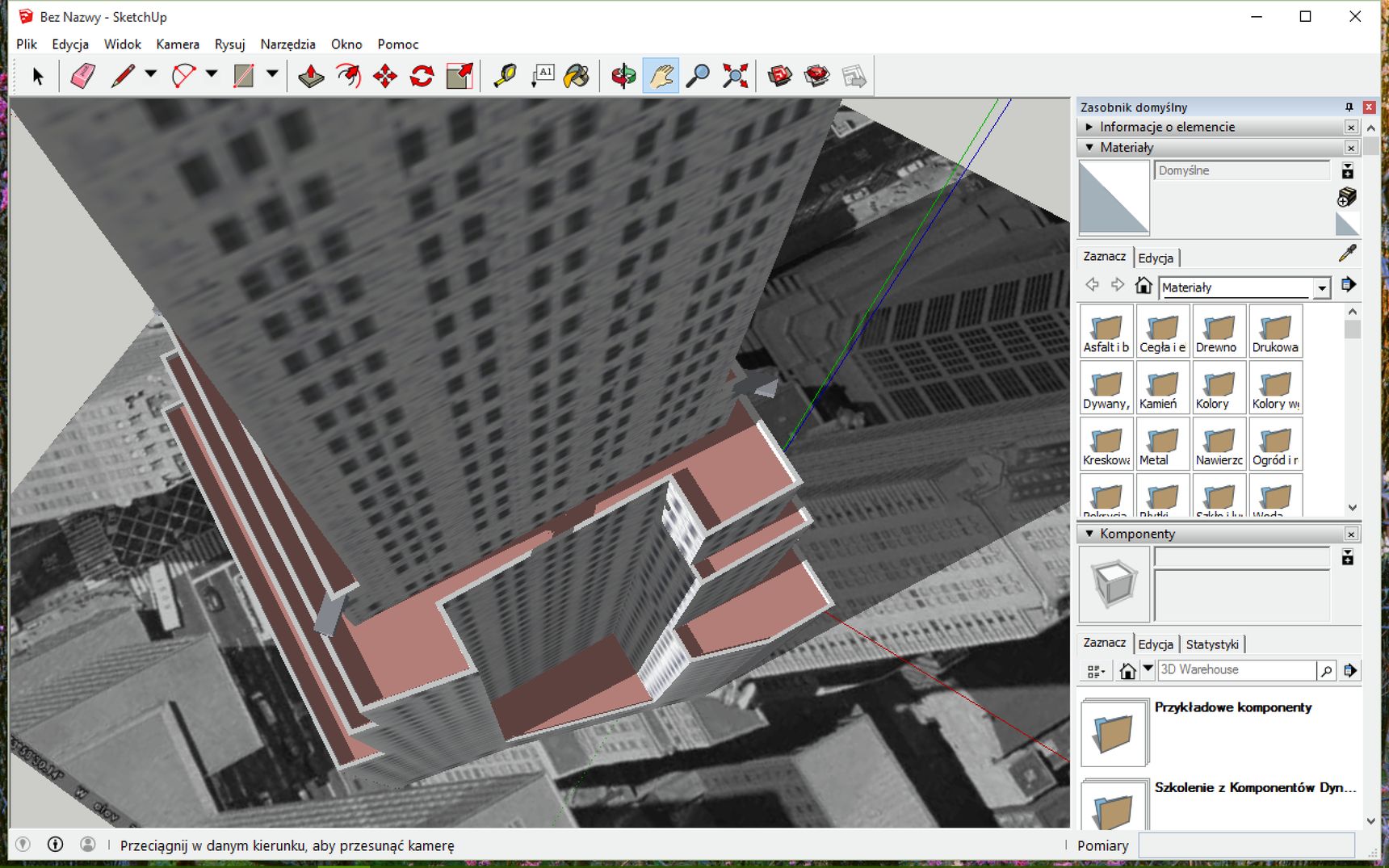Open the Kamień material folder
Screen dimensions: 1389x868
[1163, 388]
